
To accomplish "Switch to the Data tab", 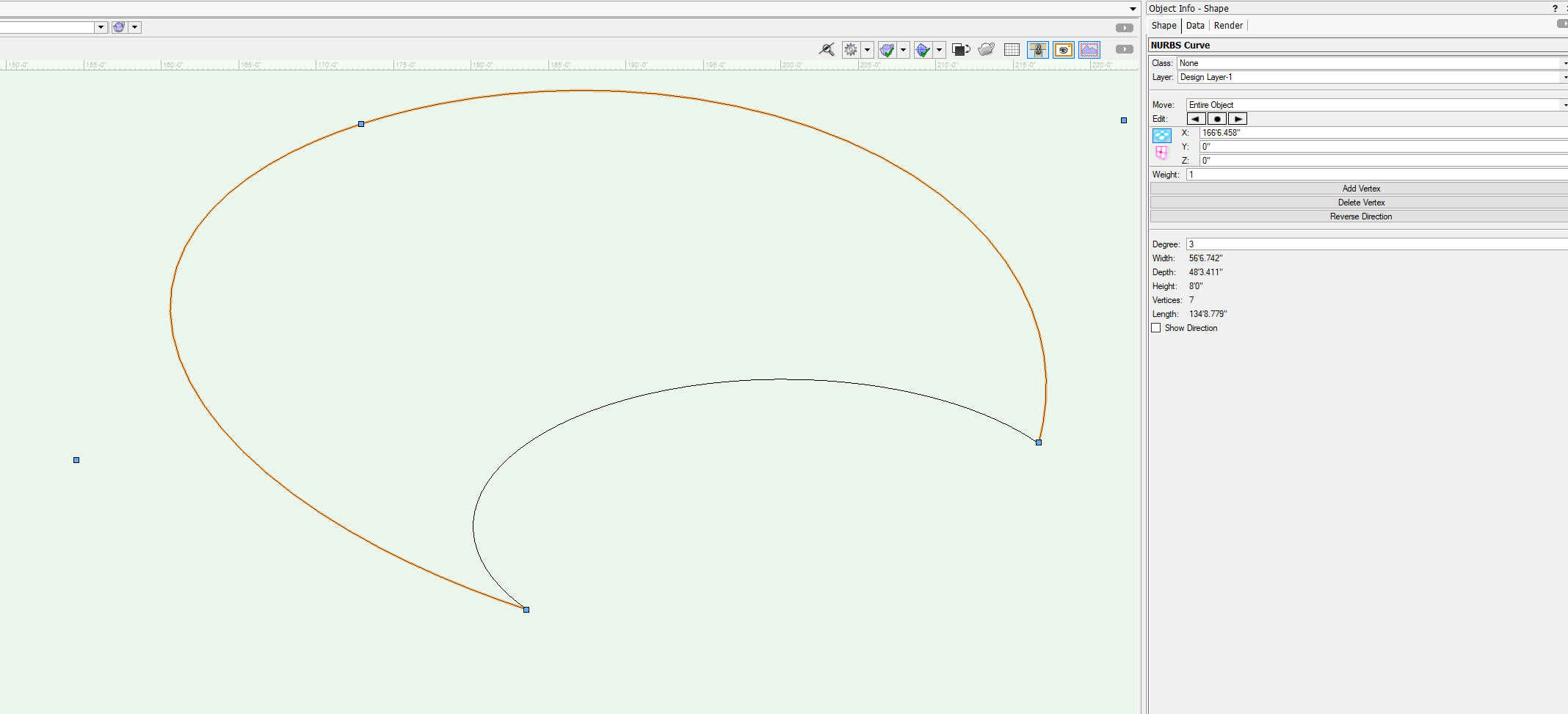I will tap(1195, 26).
